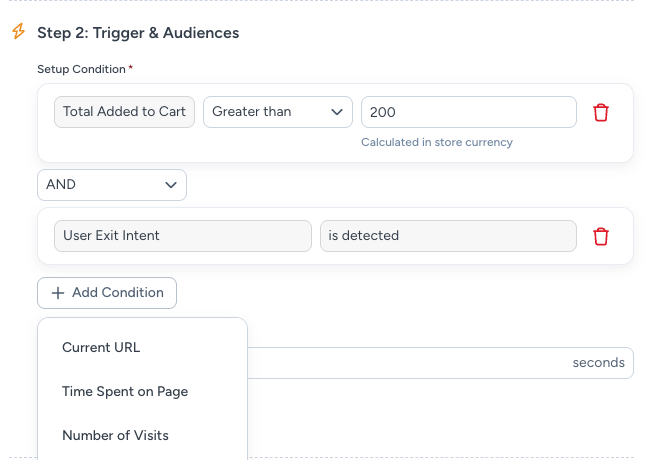Viewport: 650px width, 460px height.
Task: Click the cart value field containing 200
Action: pos(468,112)
